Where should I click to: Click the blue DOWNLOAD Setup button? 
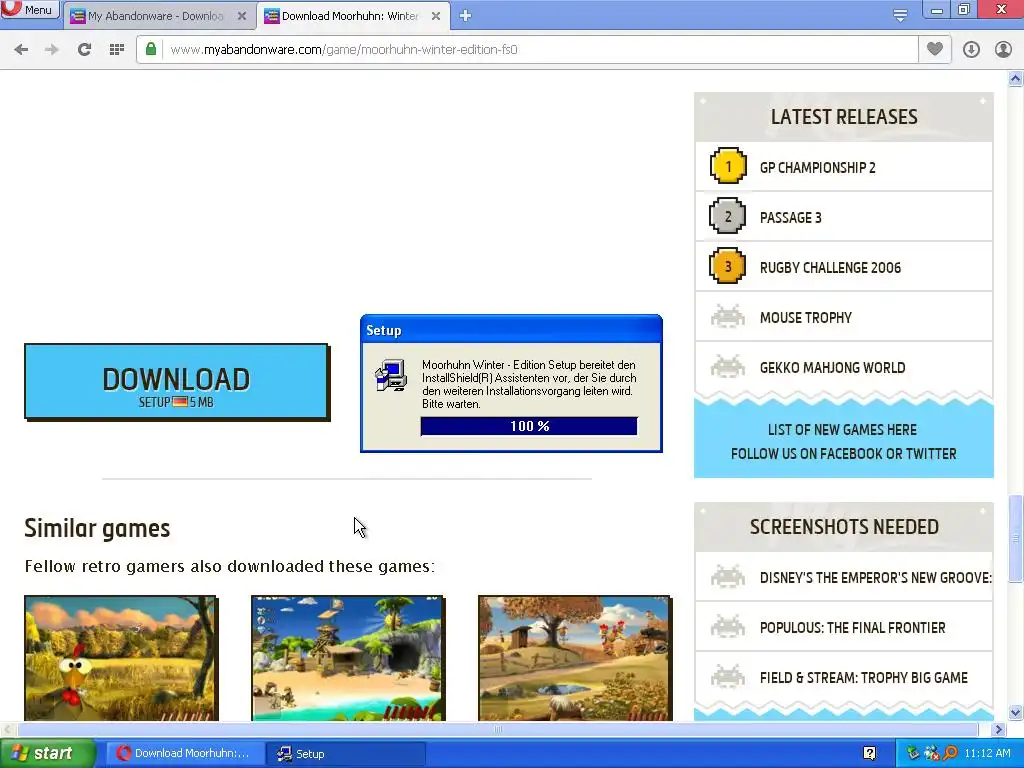176,382
